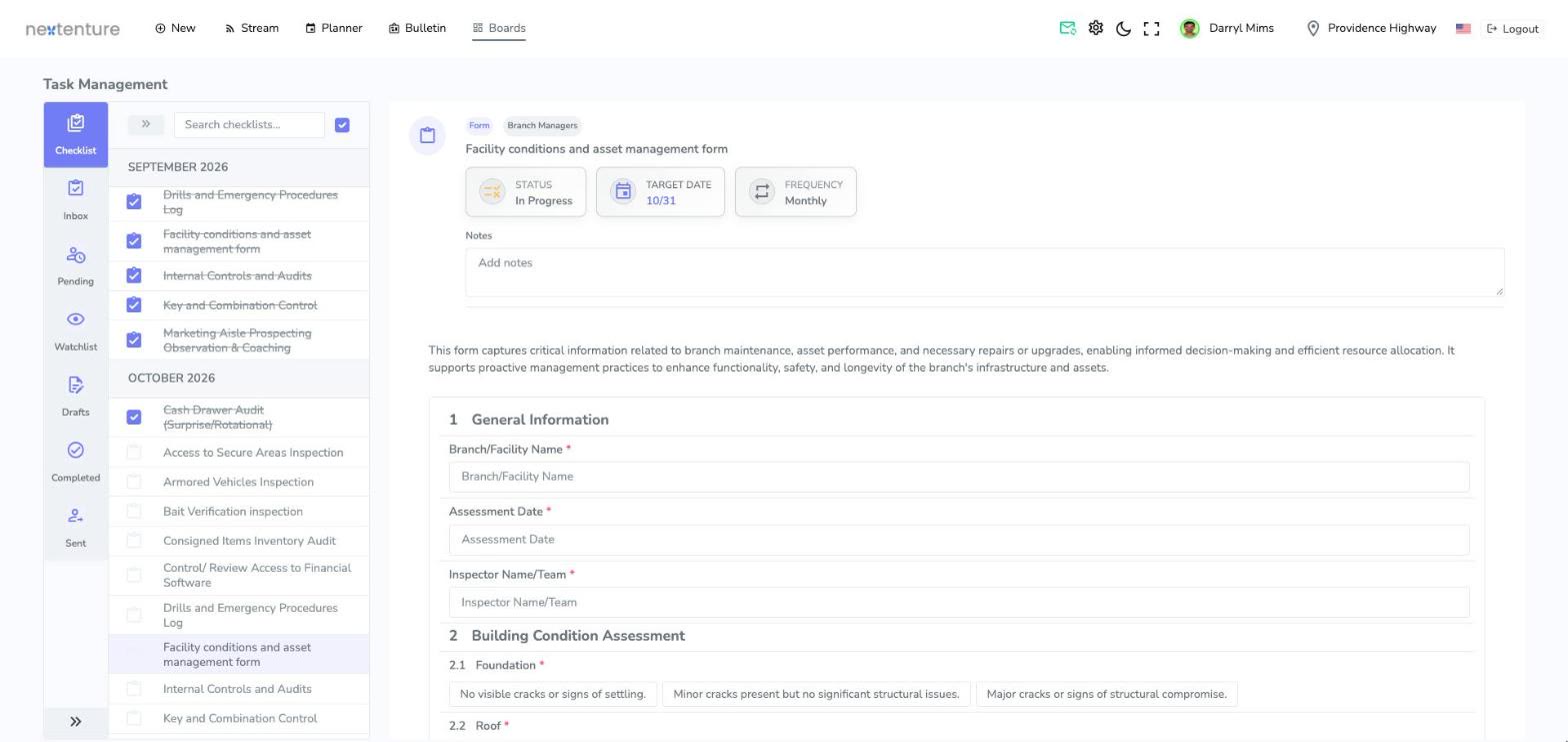
Task: Enter fullscreen mode icon
Action: click(x=1151, y=28)
